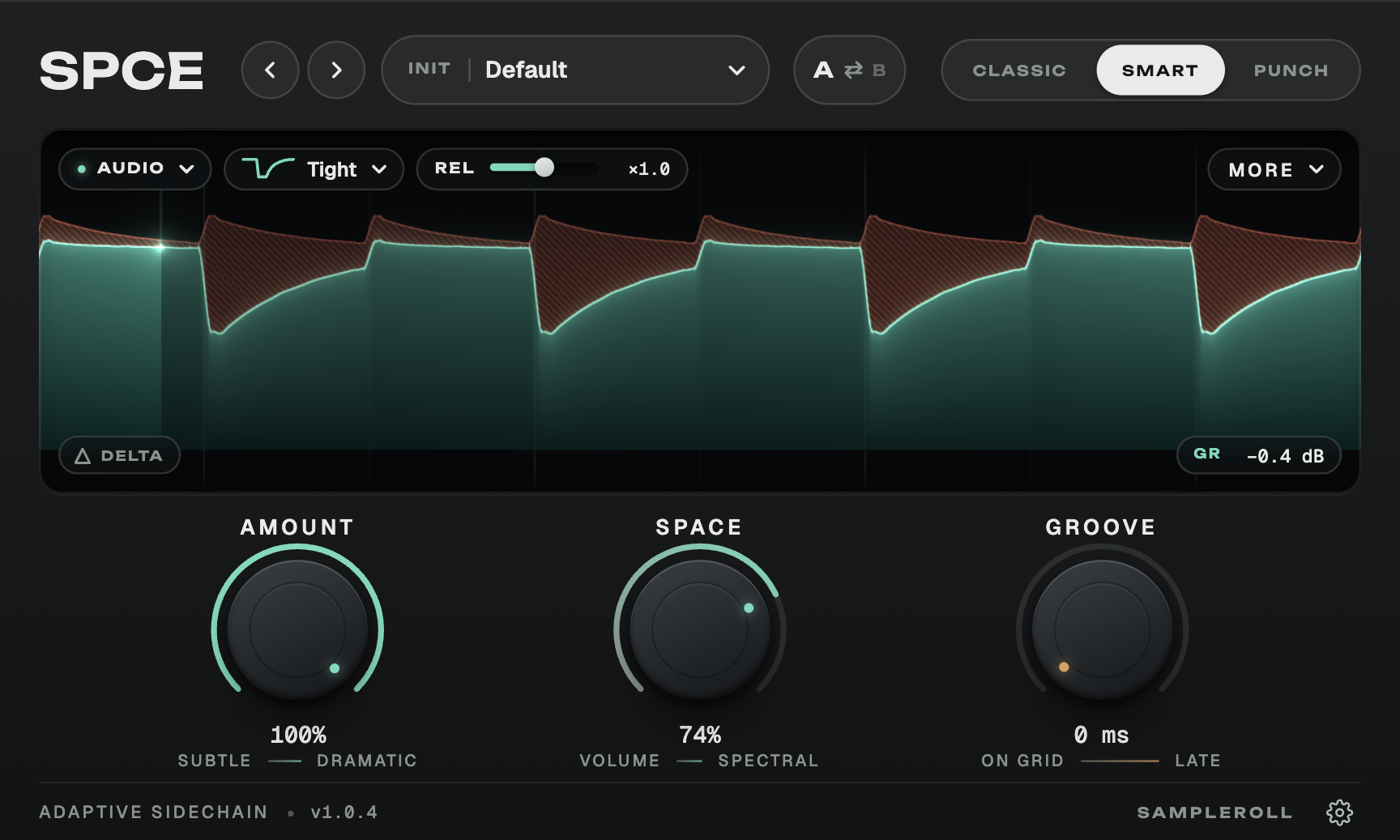
Task: Click the SAMPLEROLL brand link
Action: [1214, 812]
